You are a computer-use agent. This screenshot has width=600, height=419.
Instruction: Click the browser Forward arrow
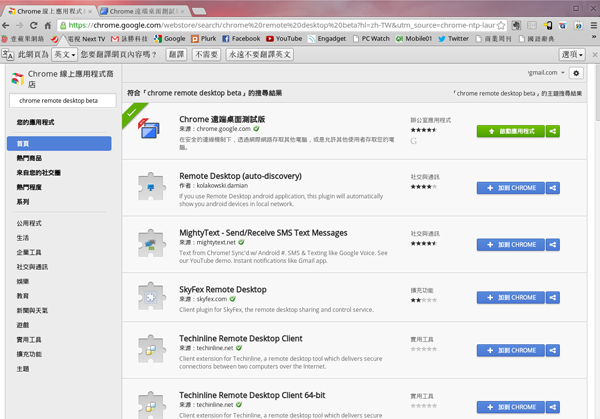point(20,26)
